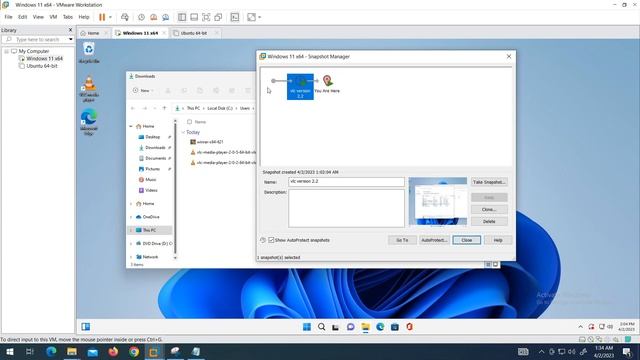640x360 pixels.
Task: Open the Help menu
Action: (x=84, y=17)
